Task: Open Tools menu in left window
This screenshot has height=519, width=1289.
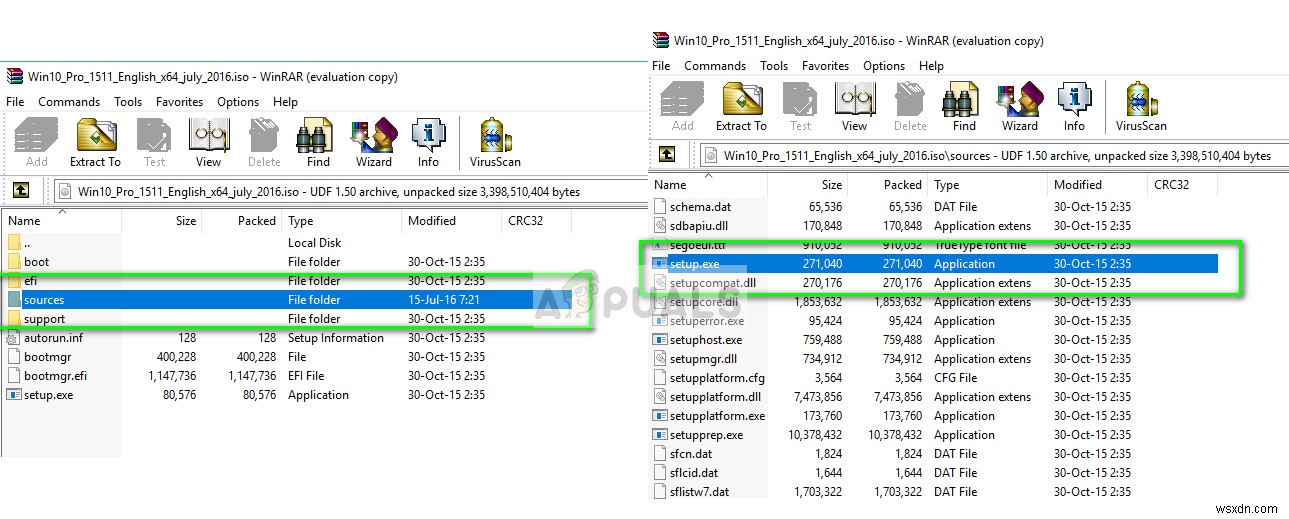Action: (128, 102)
